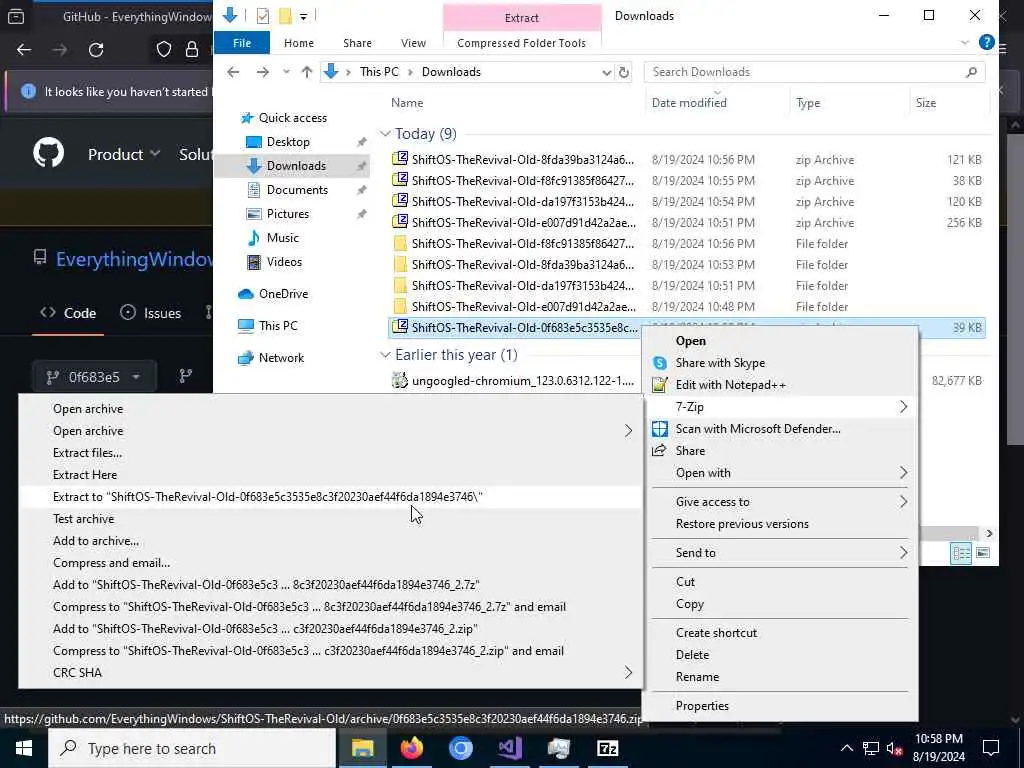
Task: Switch to the Share ribbon tab
Action: coord(357,43)
